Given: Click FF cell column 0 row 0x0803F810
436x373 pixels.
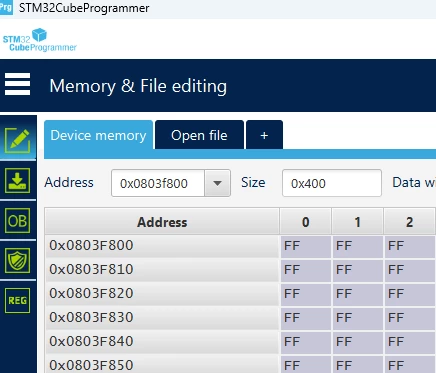Looking at the screenshot, I should click(306, 270).
